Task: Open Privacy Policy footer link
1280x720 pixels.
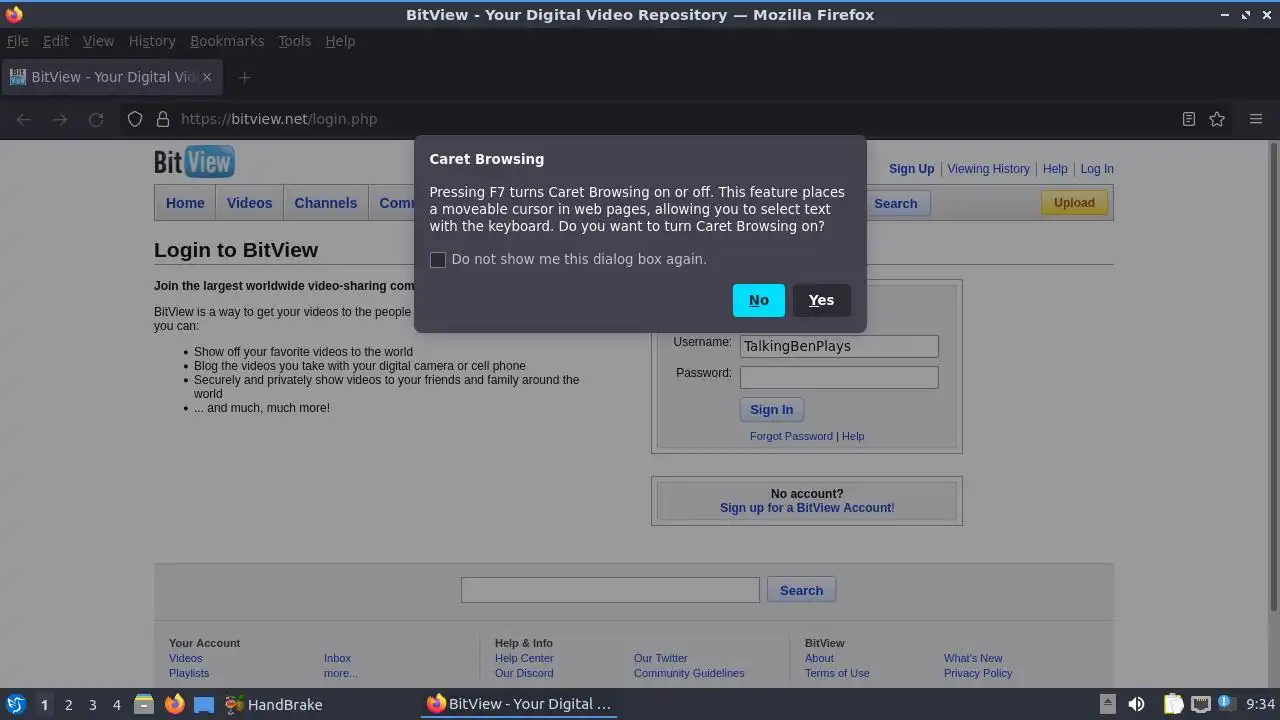Action: tap(978, 673)
